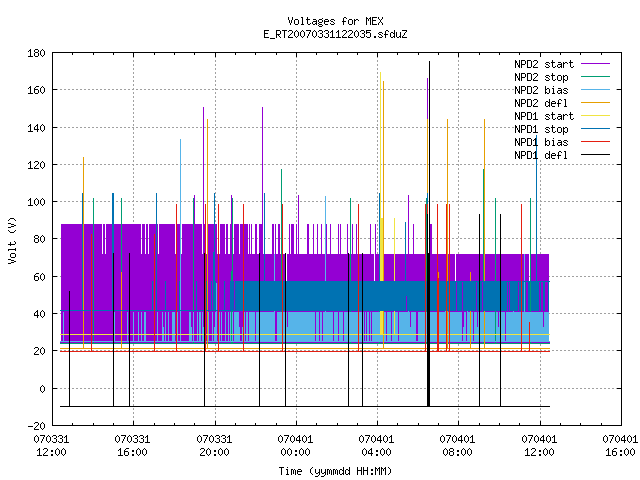The image size is (640, 480).
Task: Click the 60 y-axis tick value
Action: [40, 277]
